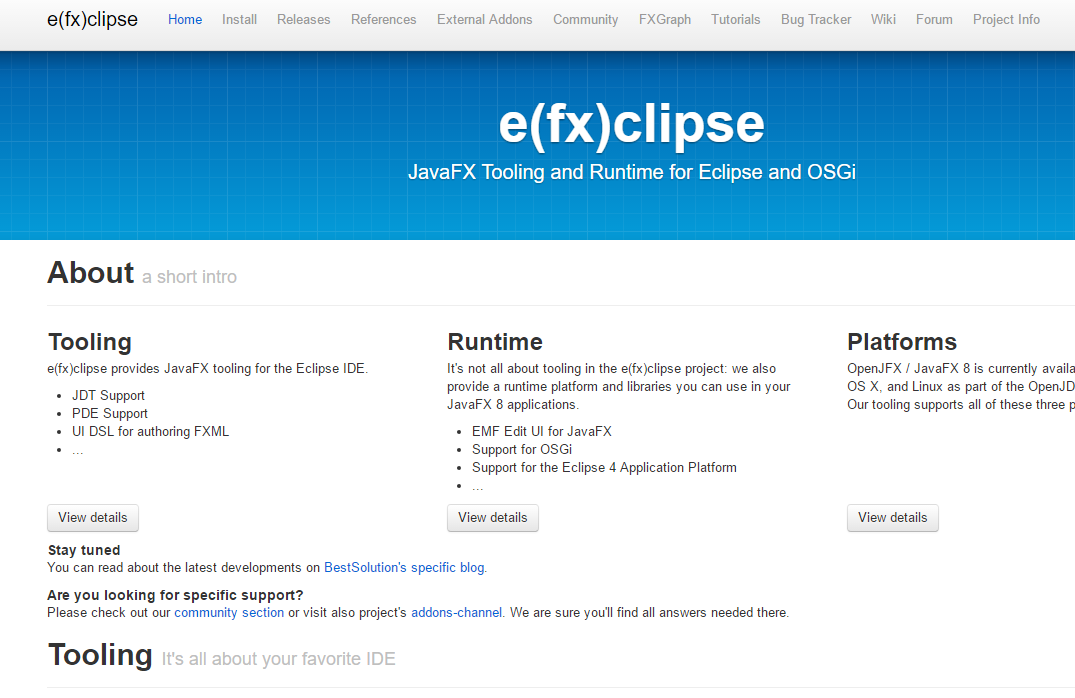Go to the Install page
1075x698 pixels.
[x=239, y=19]
